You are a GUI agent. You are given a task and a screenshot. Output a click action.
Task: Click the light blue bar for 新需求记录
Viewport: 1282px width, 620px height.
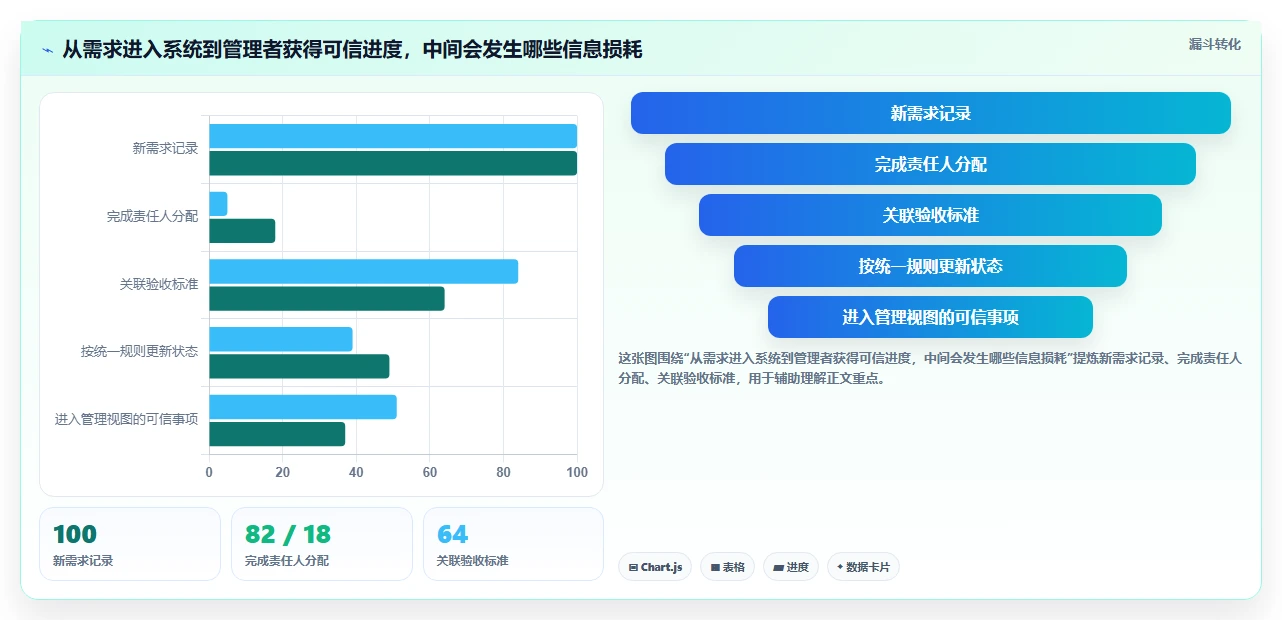[393, 136]
